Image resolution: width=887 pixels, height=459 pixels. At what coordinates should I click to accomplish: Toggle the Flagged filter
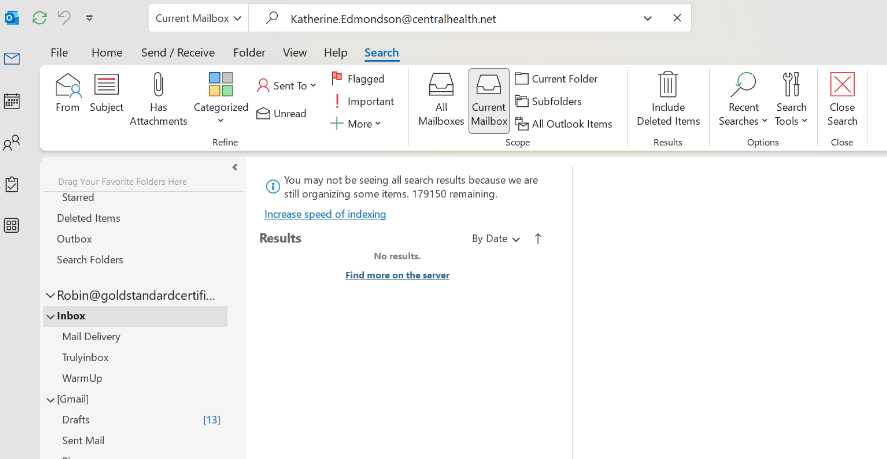358,79
